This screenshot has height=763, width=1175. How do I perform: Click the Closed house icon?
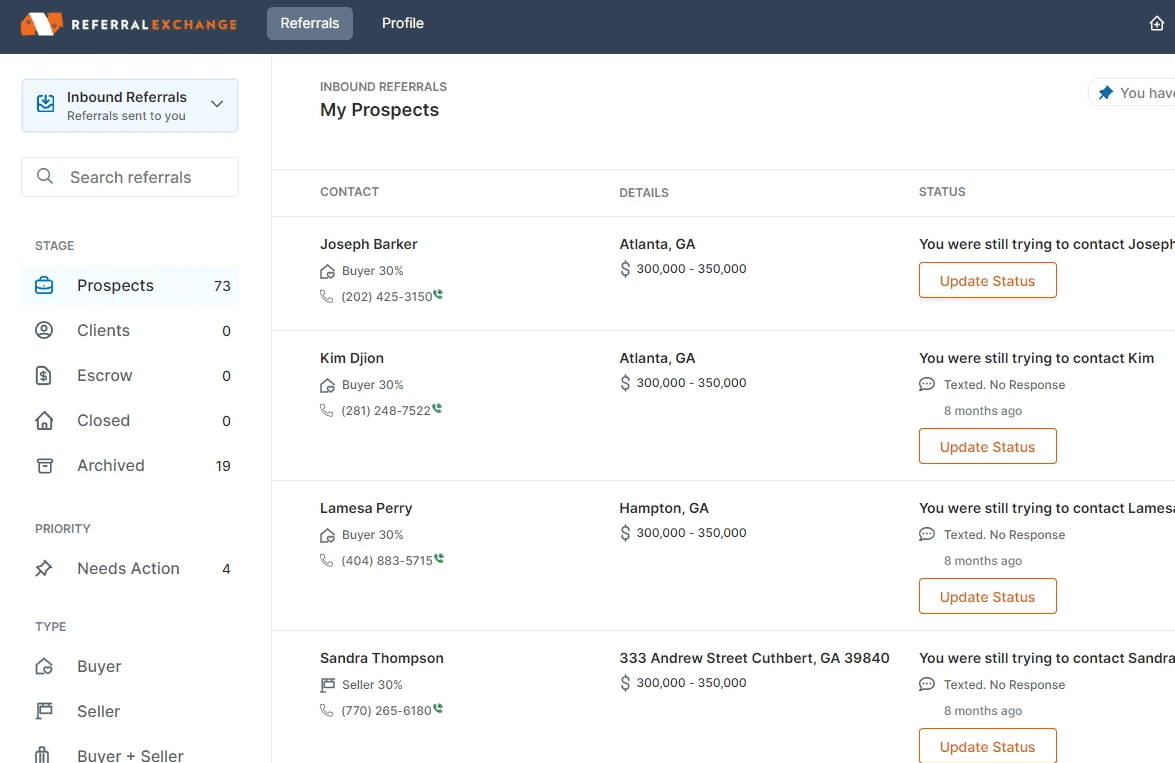click(44, 420)
